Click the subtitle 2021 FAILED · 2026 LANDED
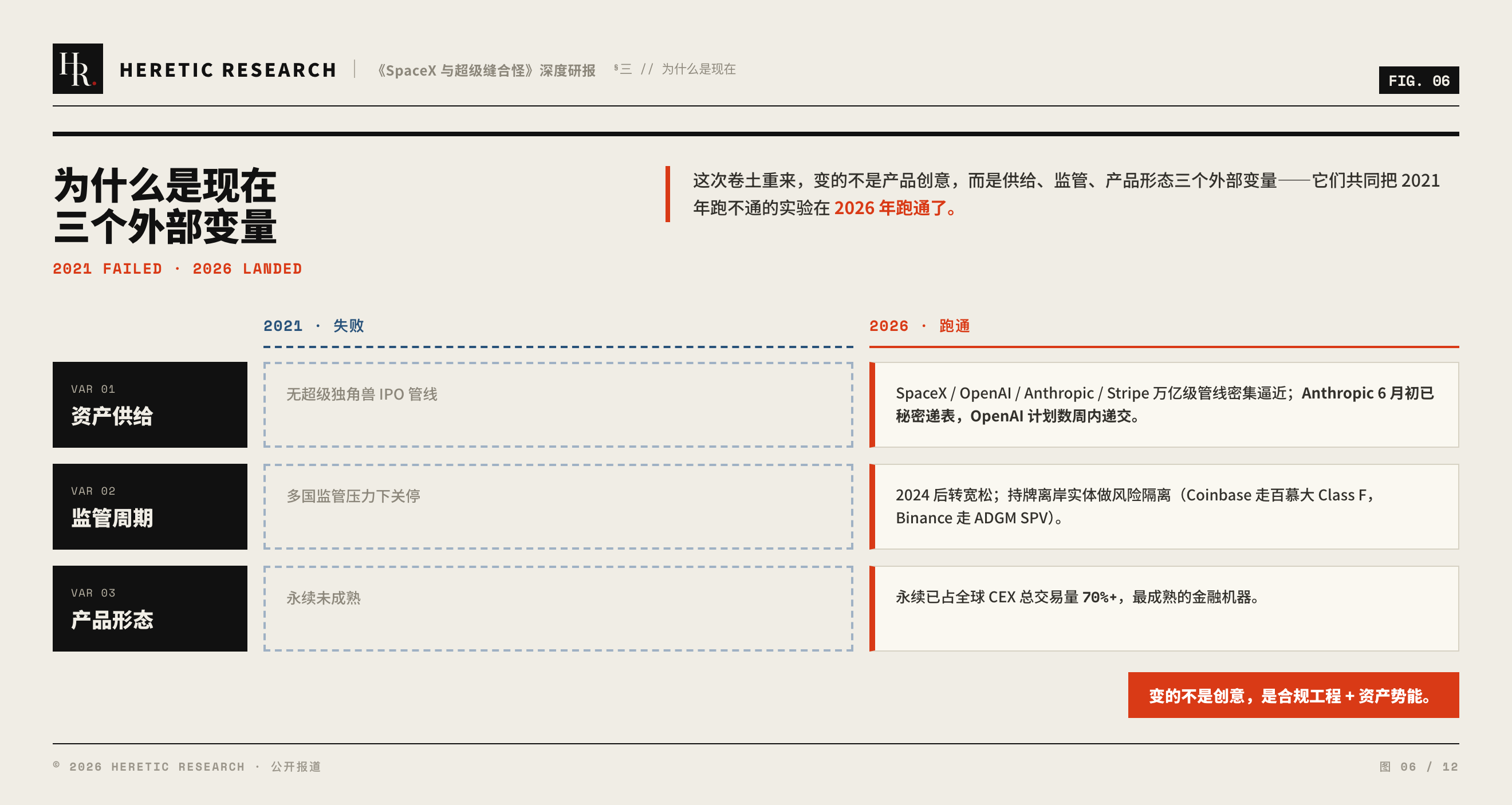The width and height of the screenshot is (1512, 805). pyautogui.click(x=178, y=269)
